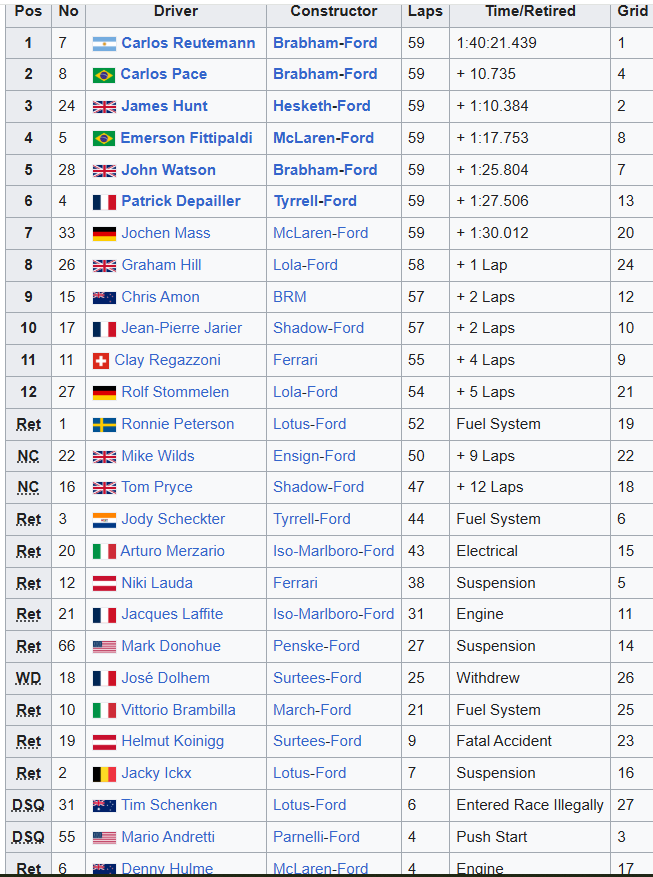Click the UK flag next to James Hunt

pyautogui.click(x=105, y=107)
